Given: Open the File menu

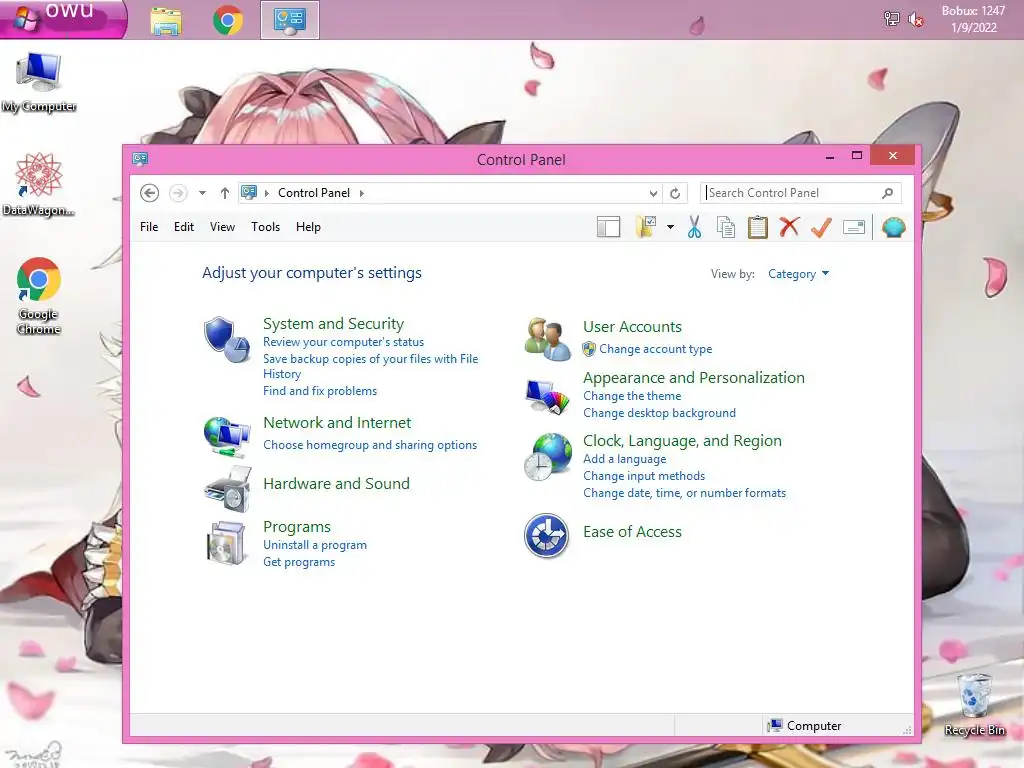Looking at the screenshot, I should [149, 227].
